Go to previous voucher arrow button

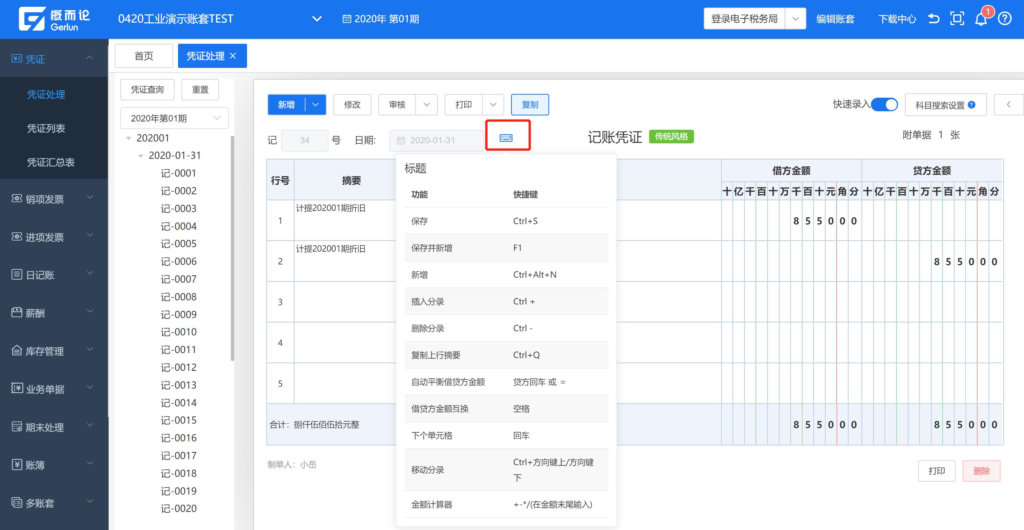[x=1008, y=104]
